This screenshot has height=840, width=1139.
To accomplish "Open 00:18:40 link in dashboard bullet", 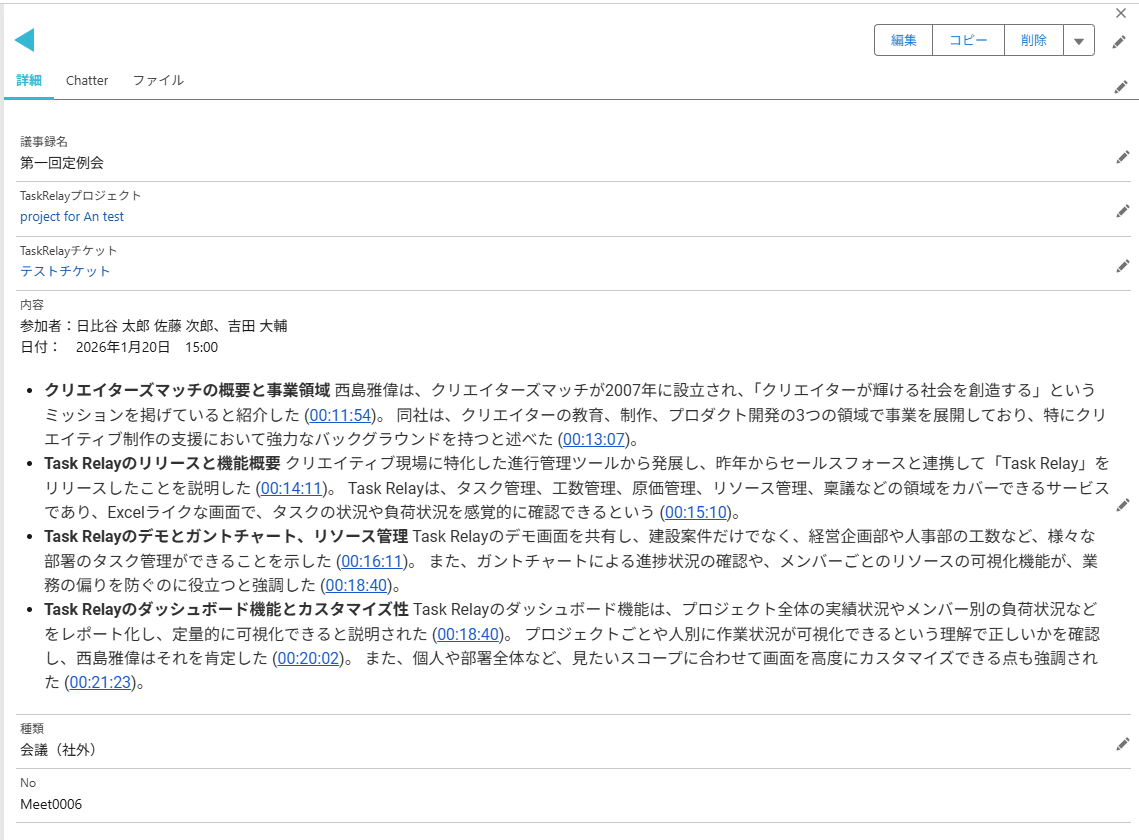I will coord(468,634).
